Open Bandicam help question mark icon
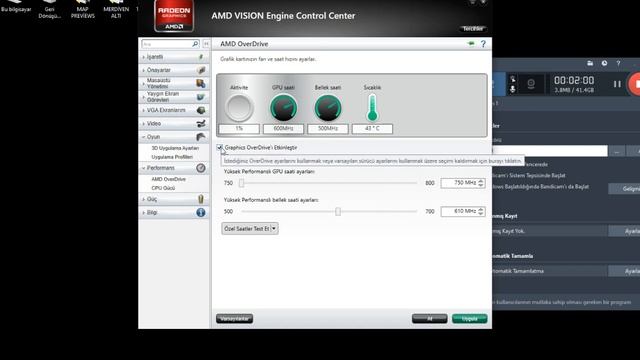 (618, 63)
